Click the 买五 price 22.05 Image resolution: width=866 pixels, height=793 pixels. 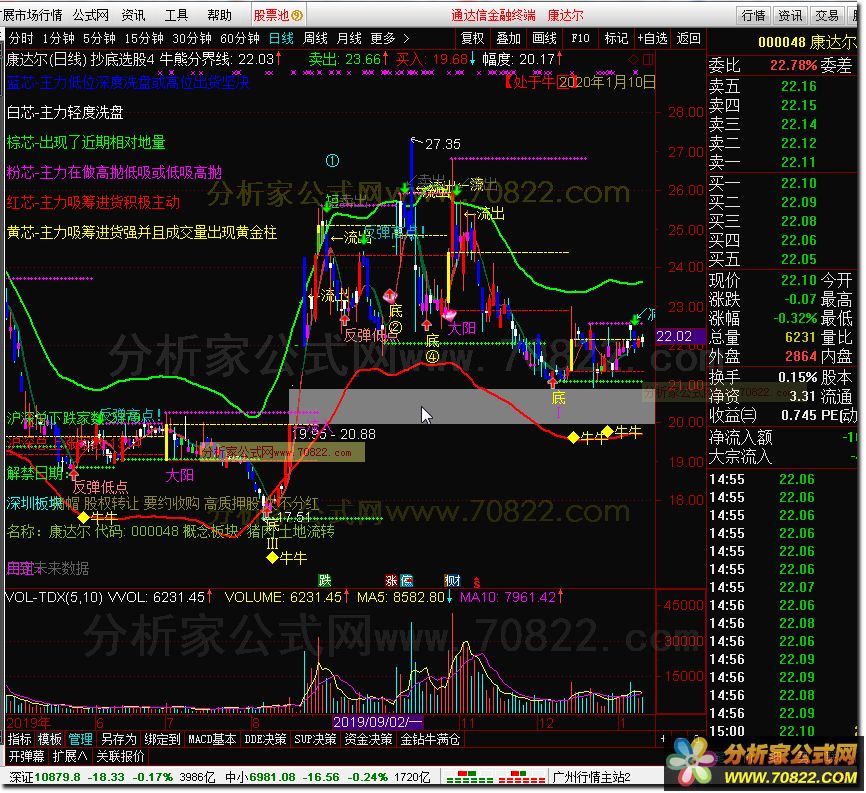pos(798,259)
